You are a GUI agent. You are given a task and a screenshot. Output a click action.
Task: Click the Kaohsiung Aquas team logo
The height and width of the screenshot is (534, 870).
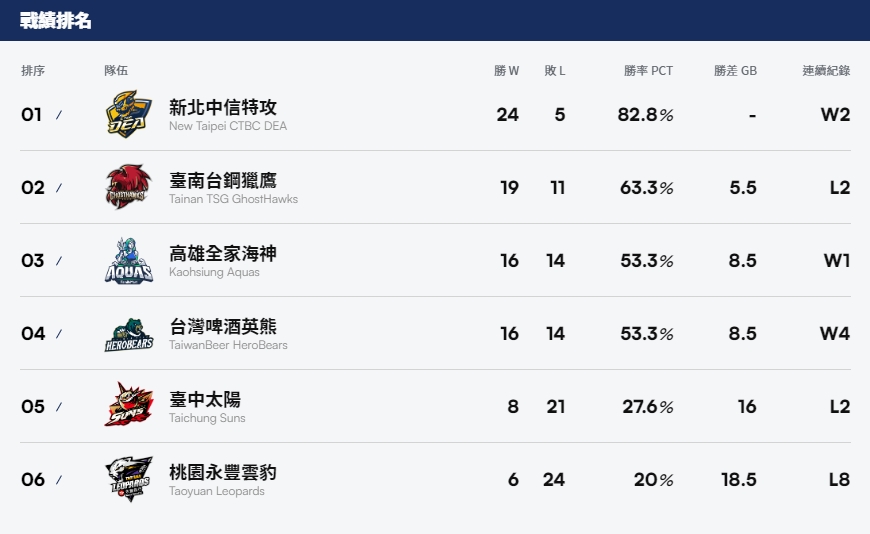click(x=128, y=260)
